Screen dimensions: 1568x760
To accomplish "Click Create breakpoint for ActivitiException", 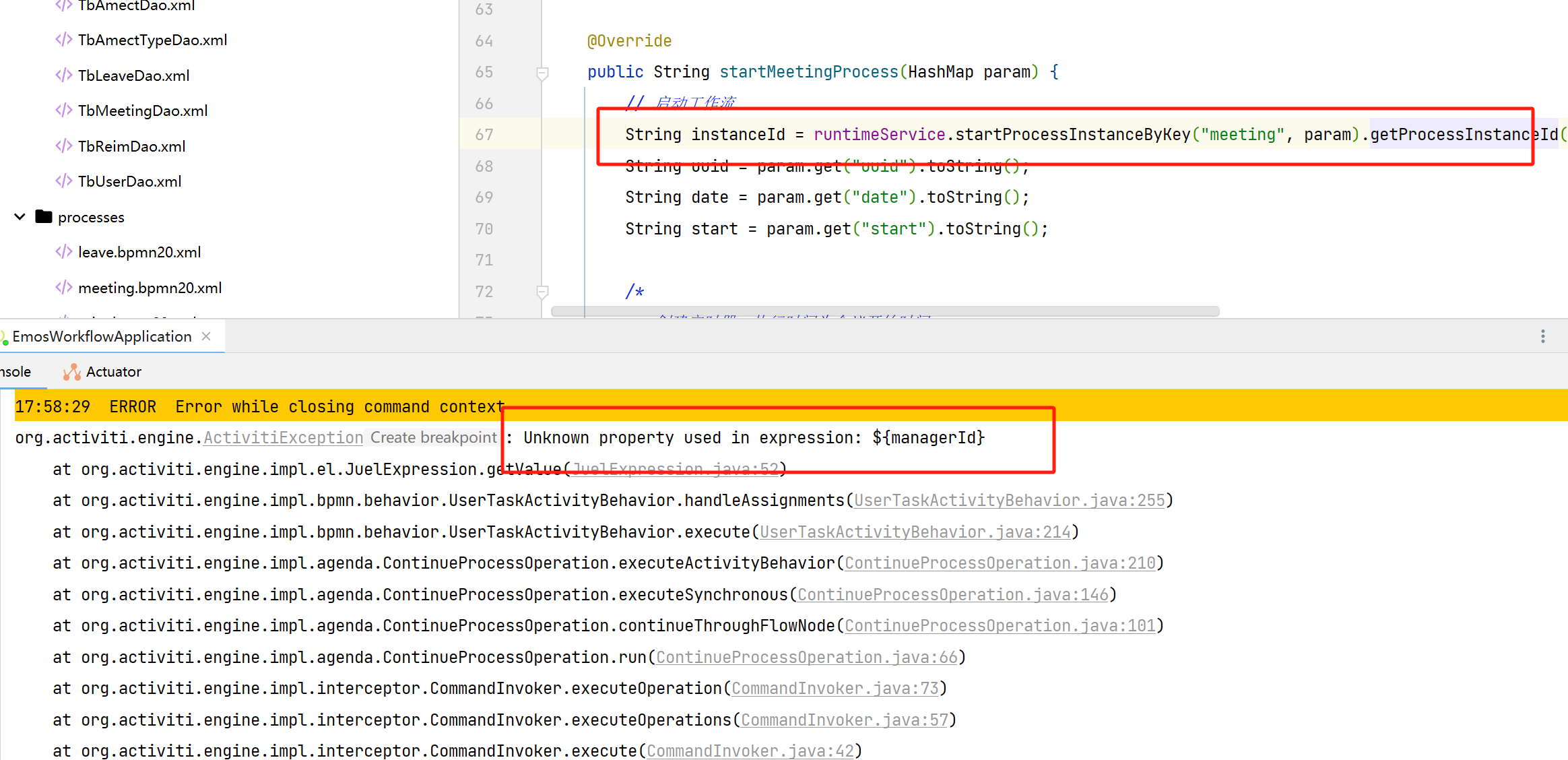I will pyautogui.click(x=433, y=438).
